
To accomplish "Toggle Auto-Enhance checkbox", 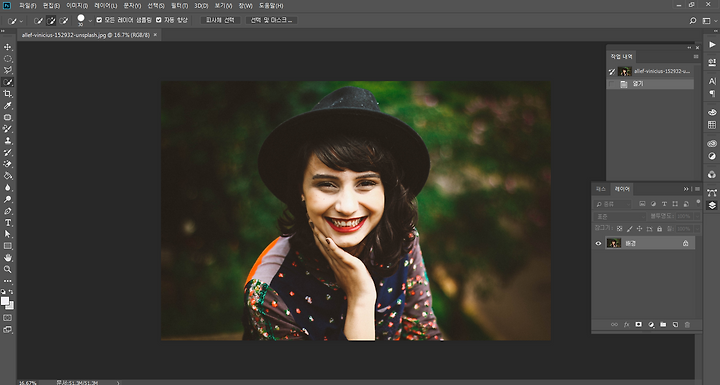I will point(158,20).
